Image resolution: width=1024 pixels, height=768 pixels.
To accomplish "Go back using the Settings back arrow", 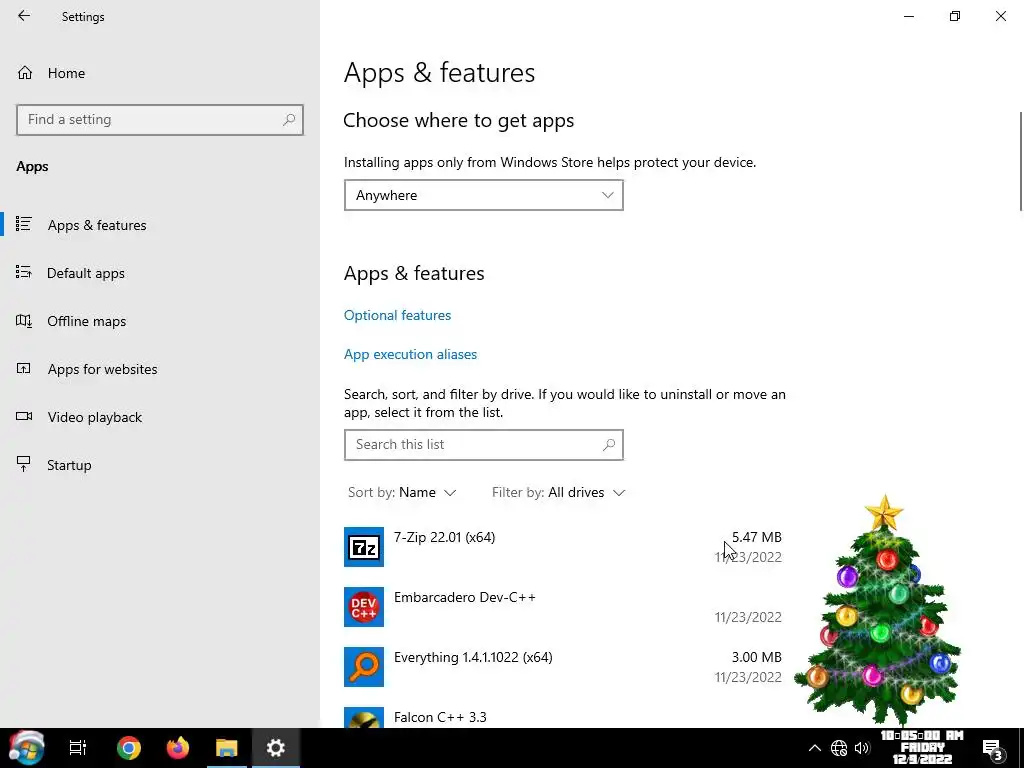I will [x=24, y=16].
